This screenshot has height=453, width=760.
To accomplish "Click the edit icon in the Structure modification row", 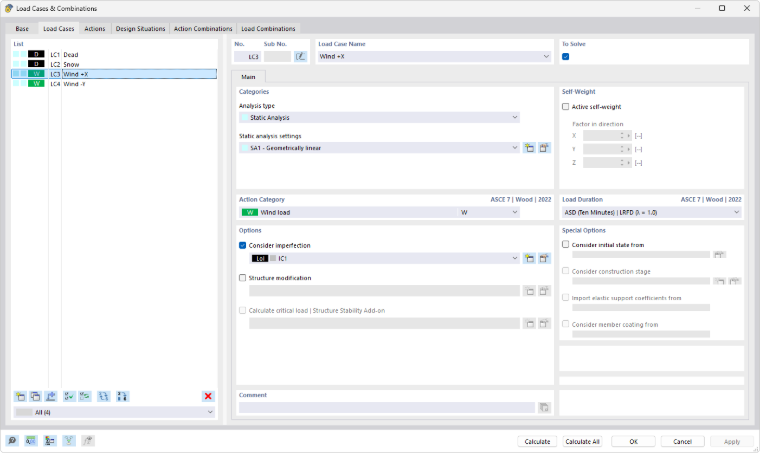I will (544, 291).
